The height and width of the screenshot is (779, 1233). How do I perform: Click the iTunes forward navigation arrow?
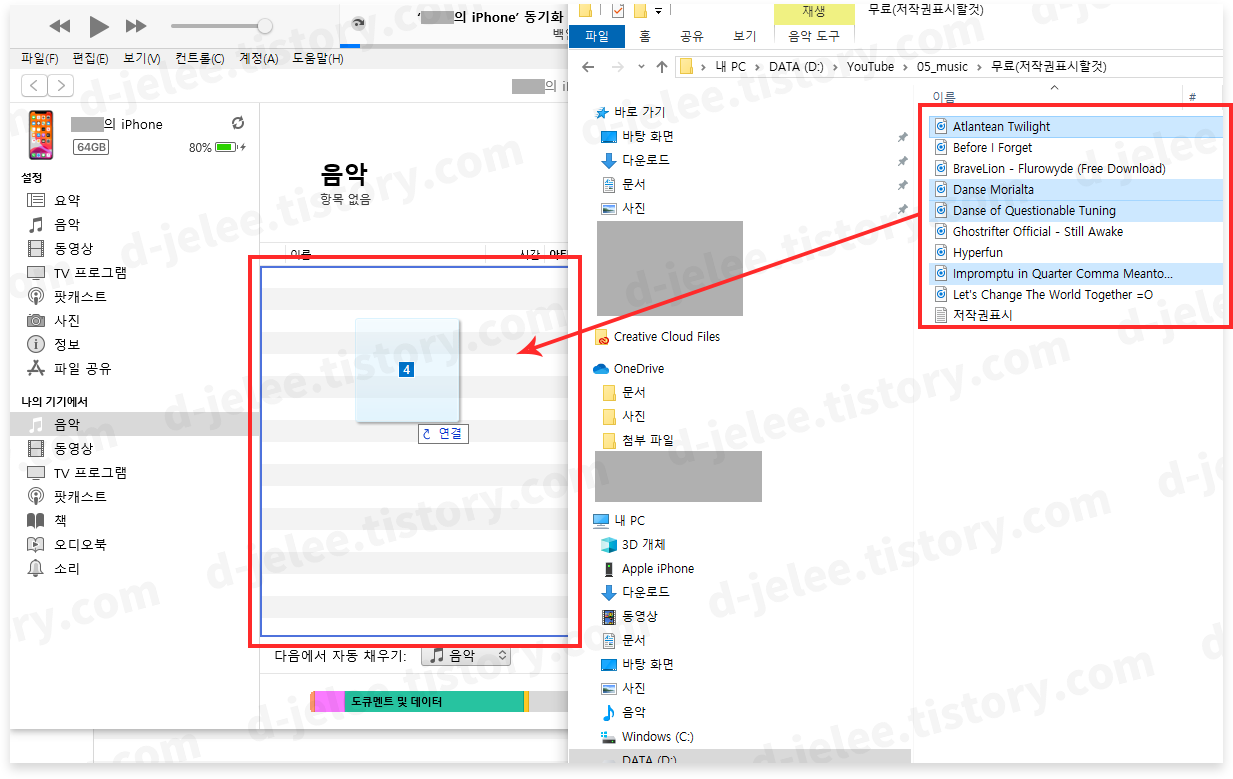click(61, 86)
